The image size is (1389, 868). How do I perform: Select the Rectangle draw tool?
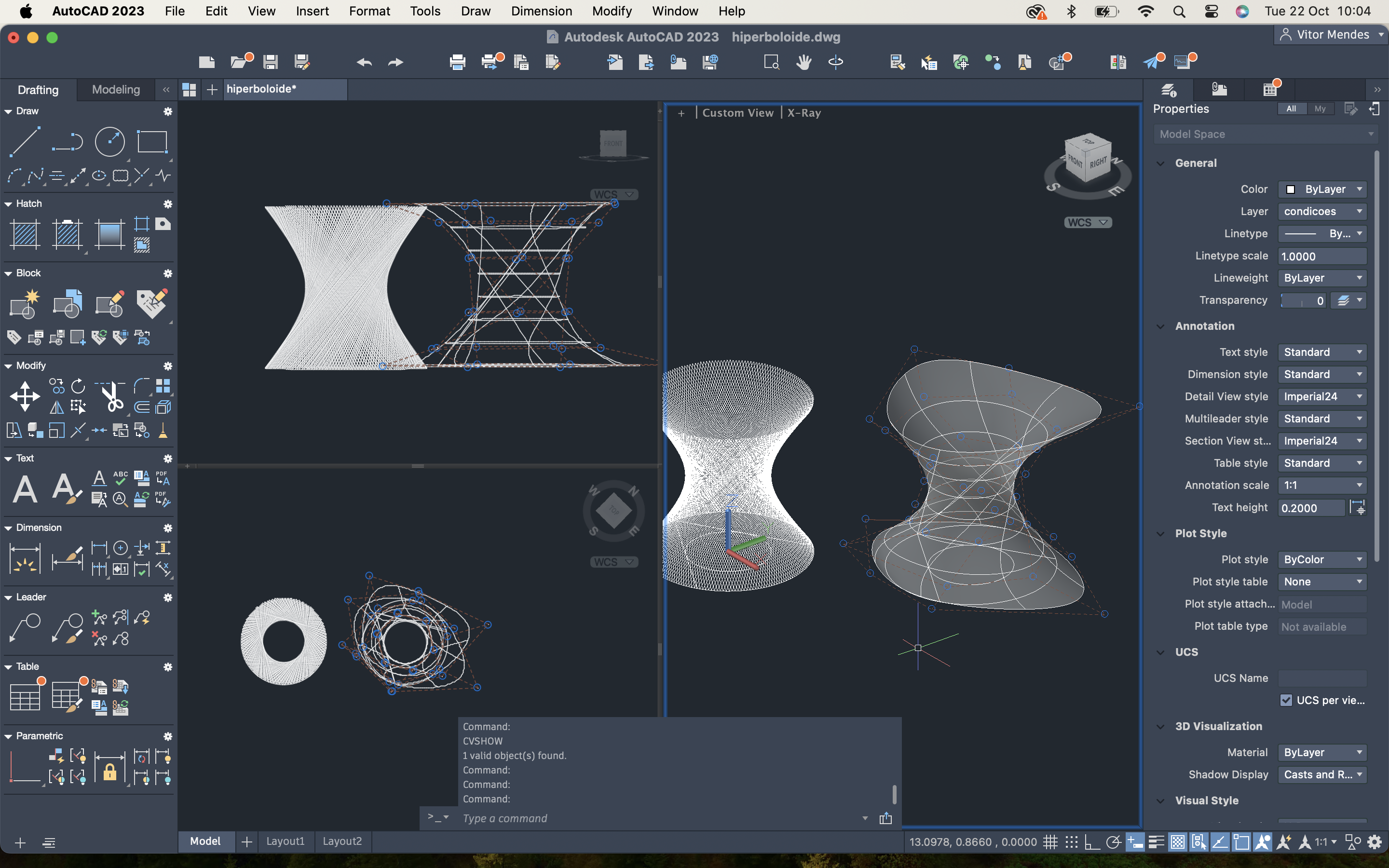click(x=152, y=142)
